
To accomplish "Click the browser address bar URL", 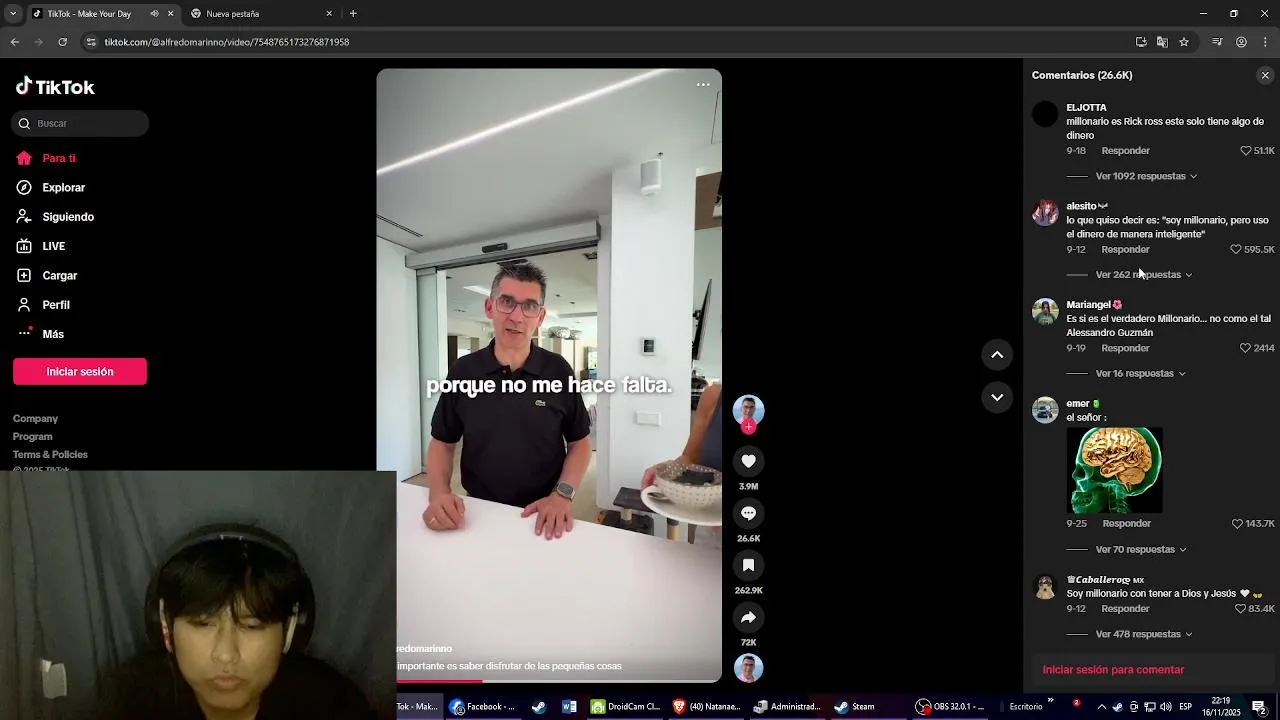I will click(227, 42).
